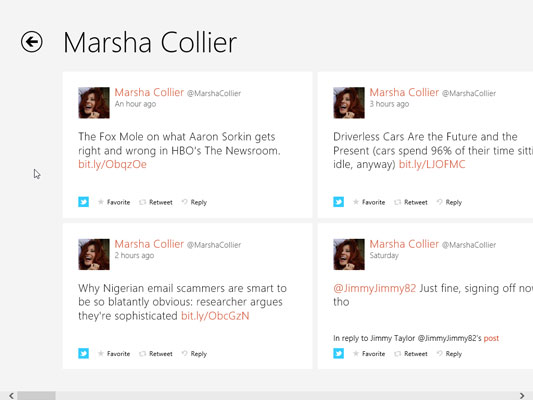Image resolution: width=533 pixels, height=400 pixels.
Task: Click avatar on the Fox Mole tweet
Action: click(x=94, y=103)
